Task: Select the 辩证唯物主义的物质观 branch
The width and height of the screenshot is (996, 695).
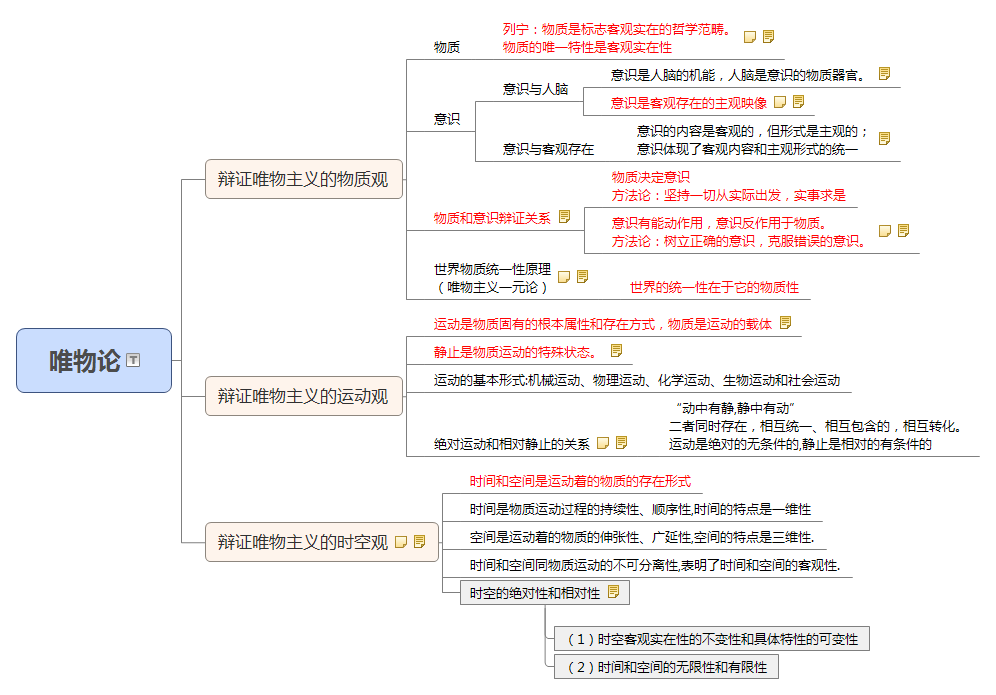Action: 304,178
